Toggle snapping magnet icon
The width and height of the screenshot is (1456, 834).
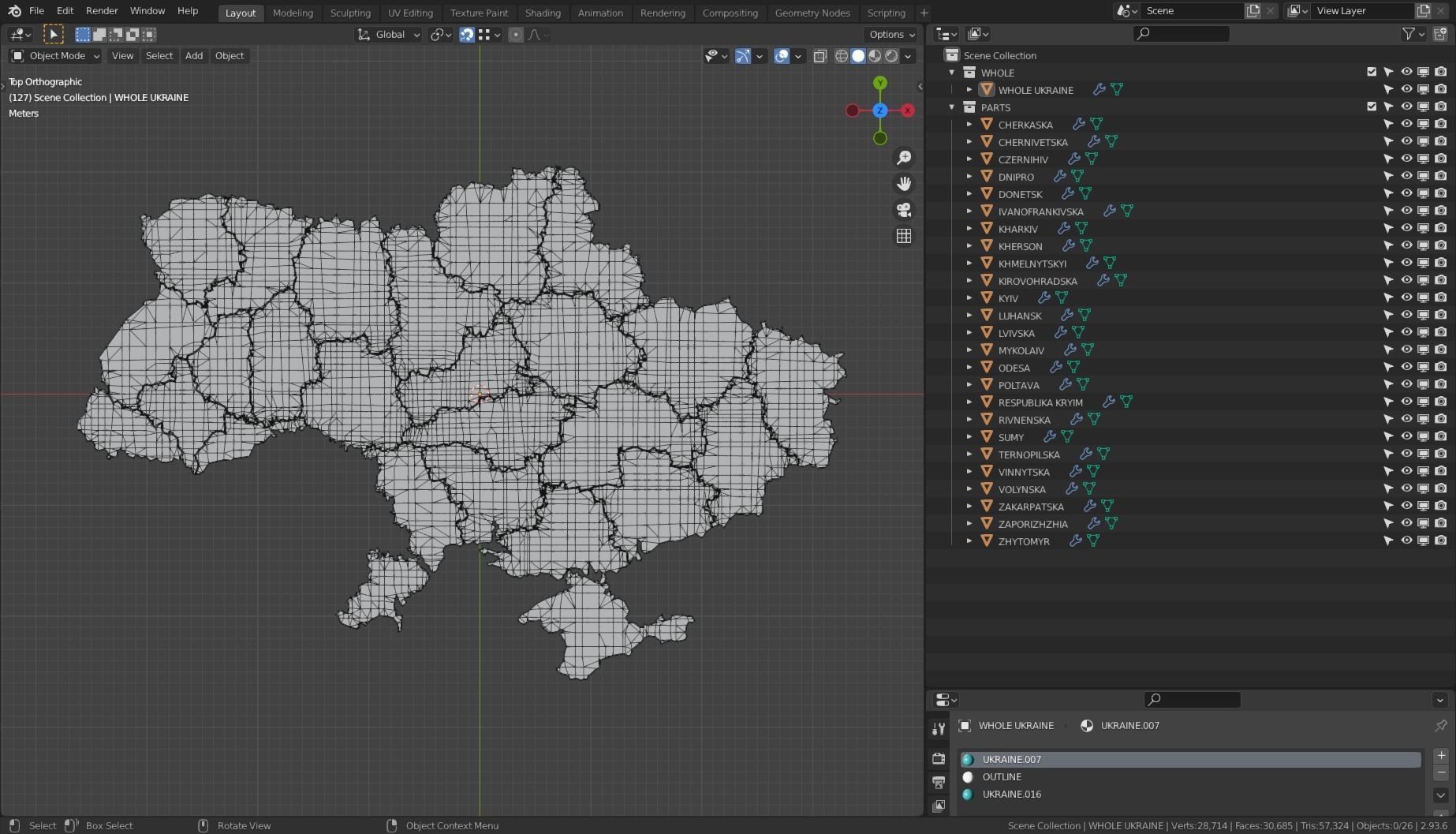pos(467,35)
